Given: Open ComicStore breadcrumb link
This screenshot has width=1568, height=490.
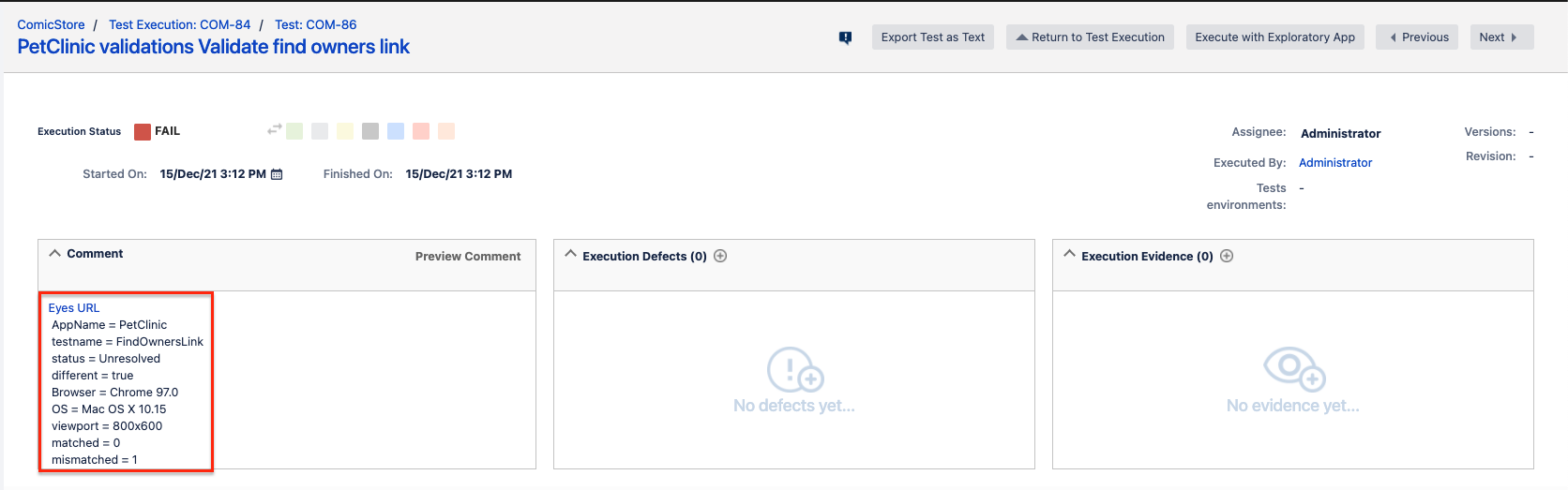Looking at the screenshot, I should [x=51, y=24].
